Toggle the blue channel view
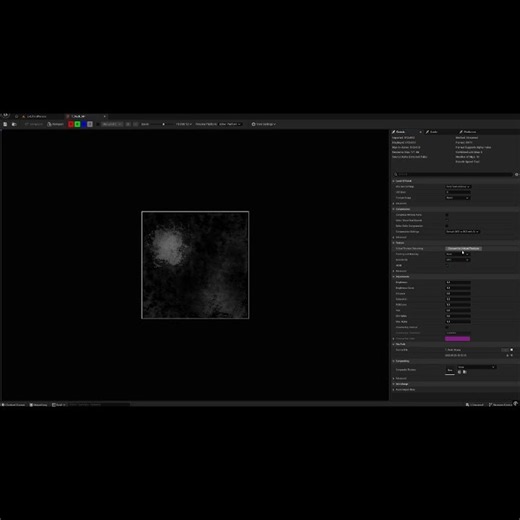This screenshot has width=520, height=520. 84,124
